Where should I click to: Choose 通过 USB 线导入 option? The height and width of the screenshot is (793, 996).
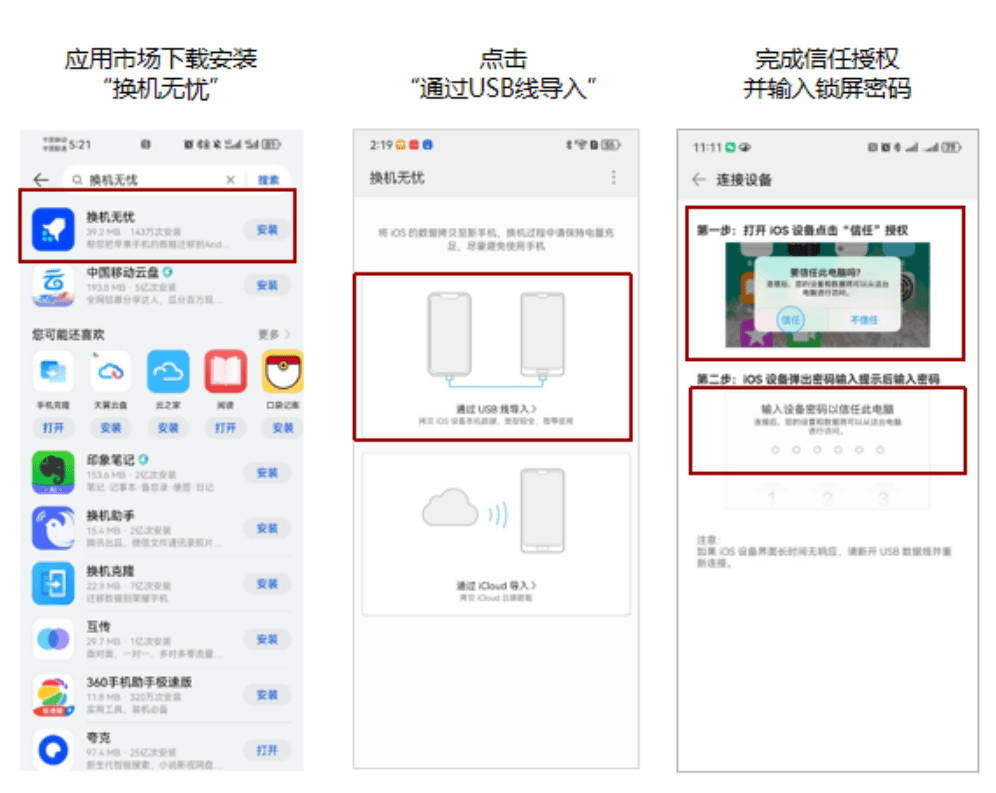tap(493, 357)
